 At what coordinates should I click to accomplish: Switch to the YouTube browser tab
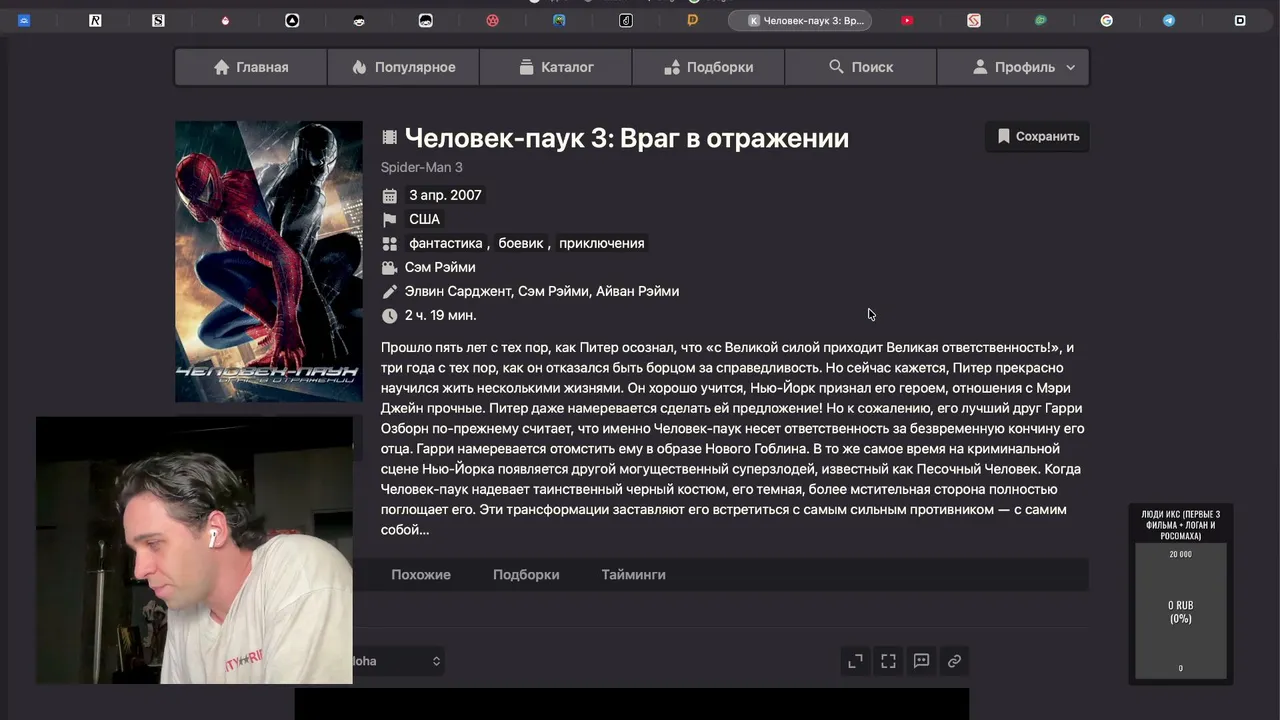point(907,20)
